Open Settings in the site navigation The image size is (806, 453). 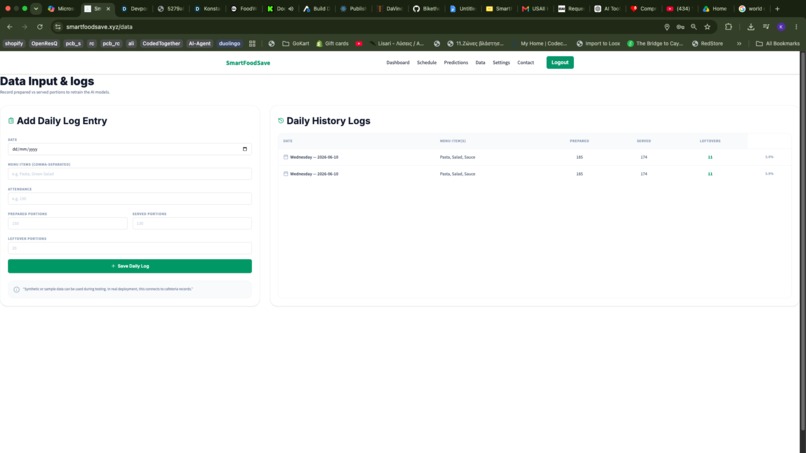click(501, 63)
